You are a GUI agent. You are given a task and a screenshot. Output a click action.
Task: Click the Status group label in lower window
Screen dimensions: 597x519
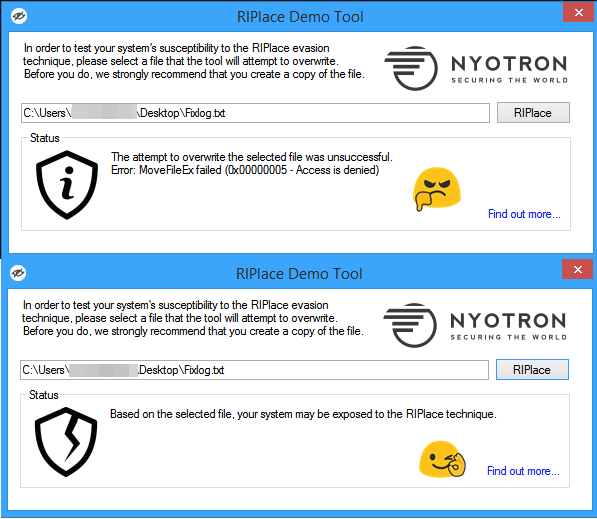coord(44,395)
